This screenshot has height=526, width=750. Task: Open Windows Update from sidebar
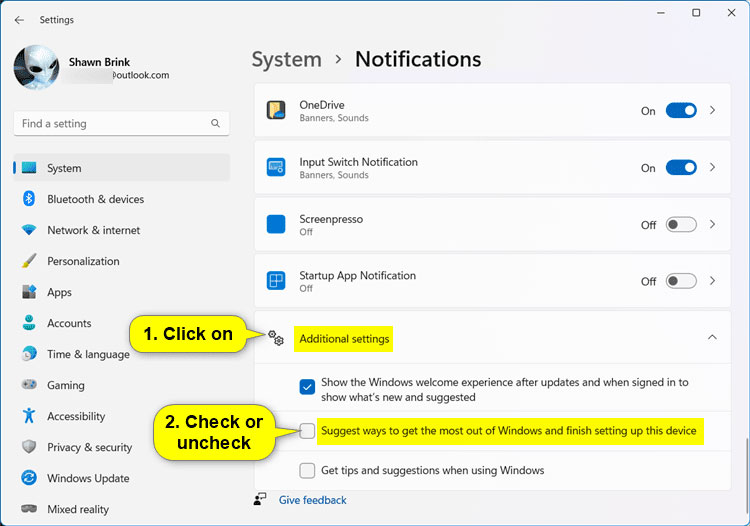[121, 478]
